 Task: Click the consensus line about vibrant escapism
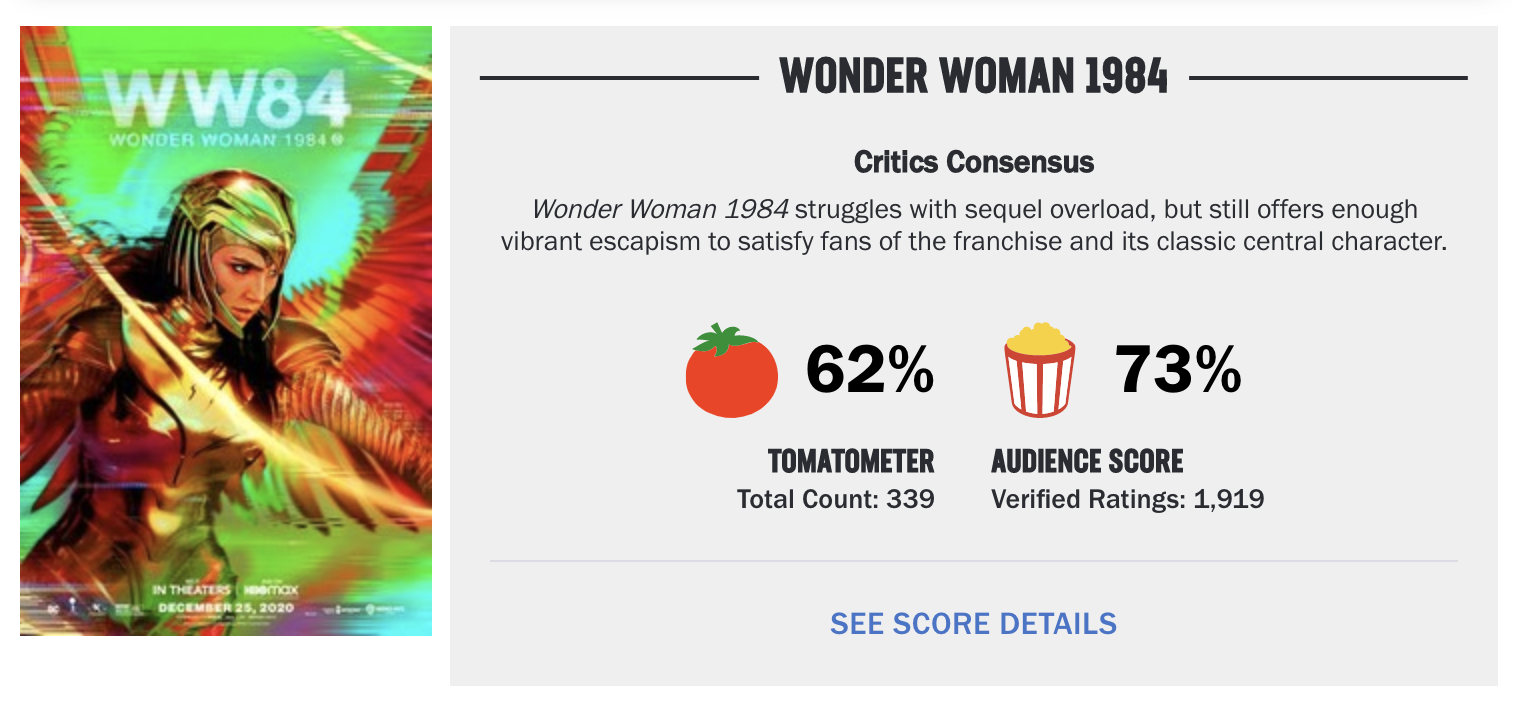(973, 242)
